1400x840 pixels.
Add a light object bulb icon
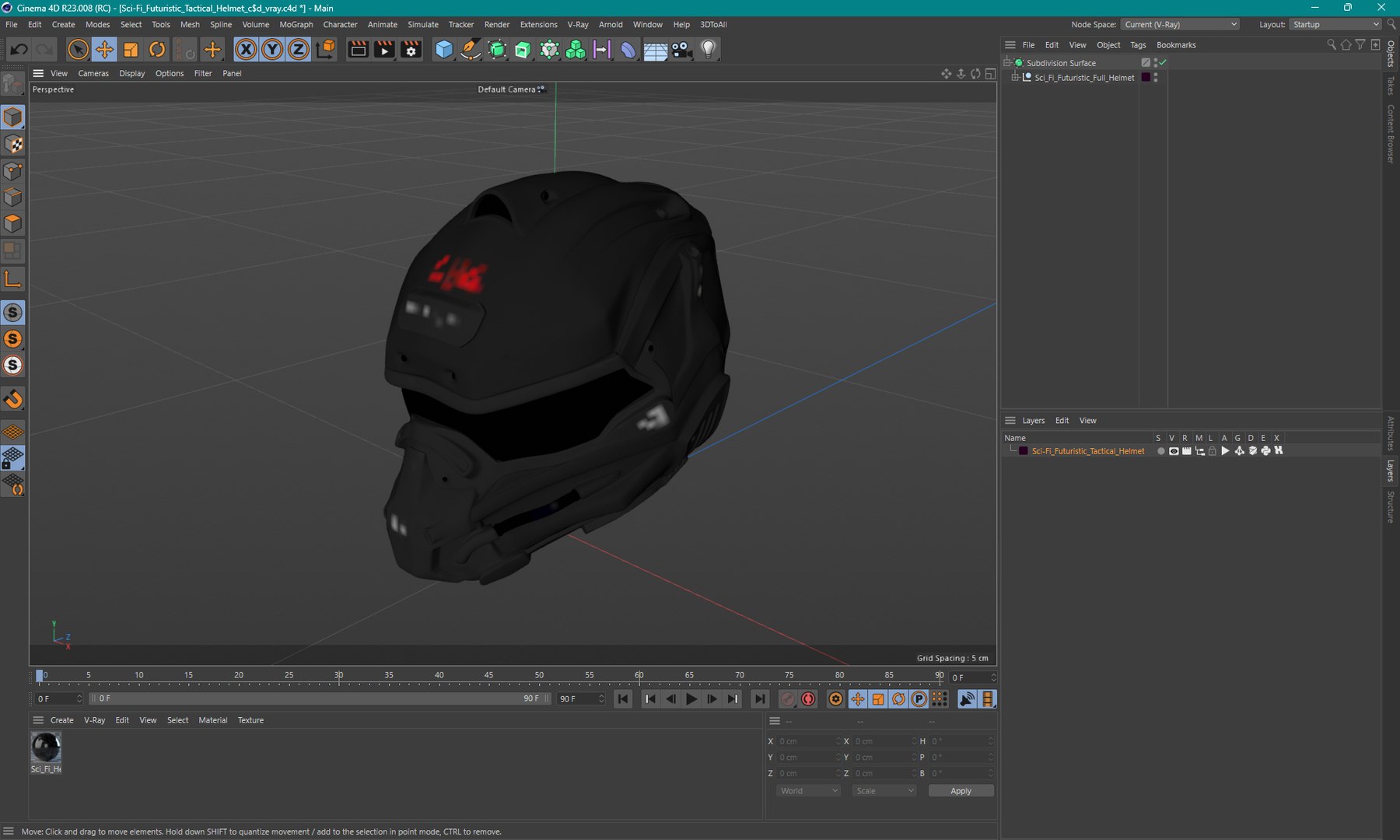tap(708, 50)
